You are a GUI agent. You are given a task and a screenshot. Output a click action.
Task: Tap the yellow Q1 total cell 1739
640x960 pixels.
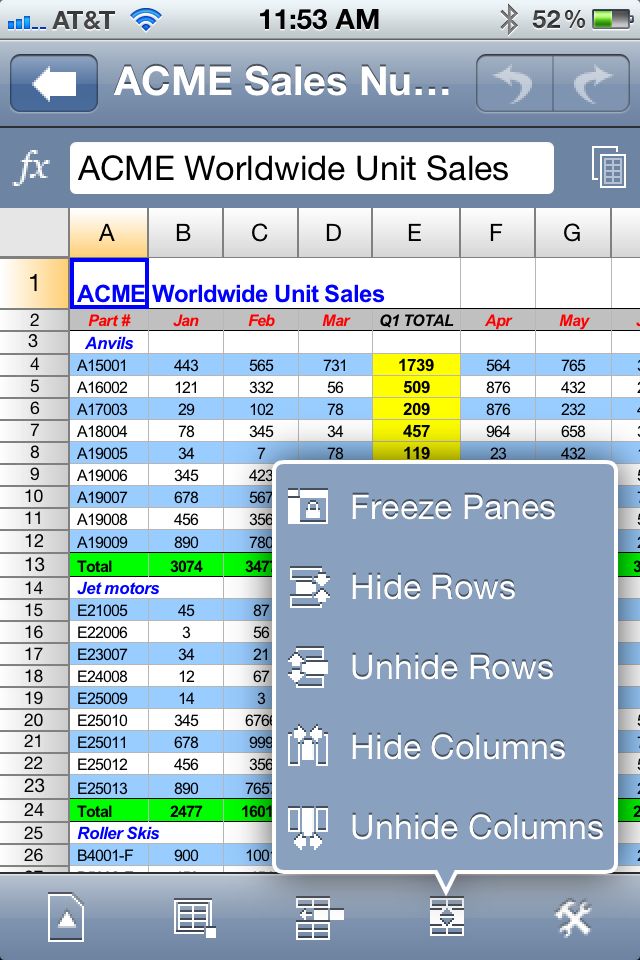click(415, 365)
